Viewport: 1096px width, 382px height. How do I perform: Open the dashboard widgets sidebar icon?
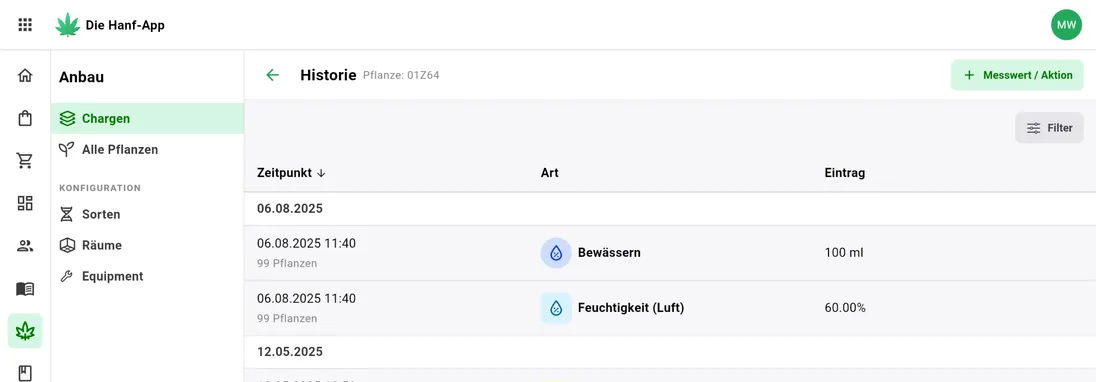(25, 203)
